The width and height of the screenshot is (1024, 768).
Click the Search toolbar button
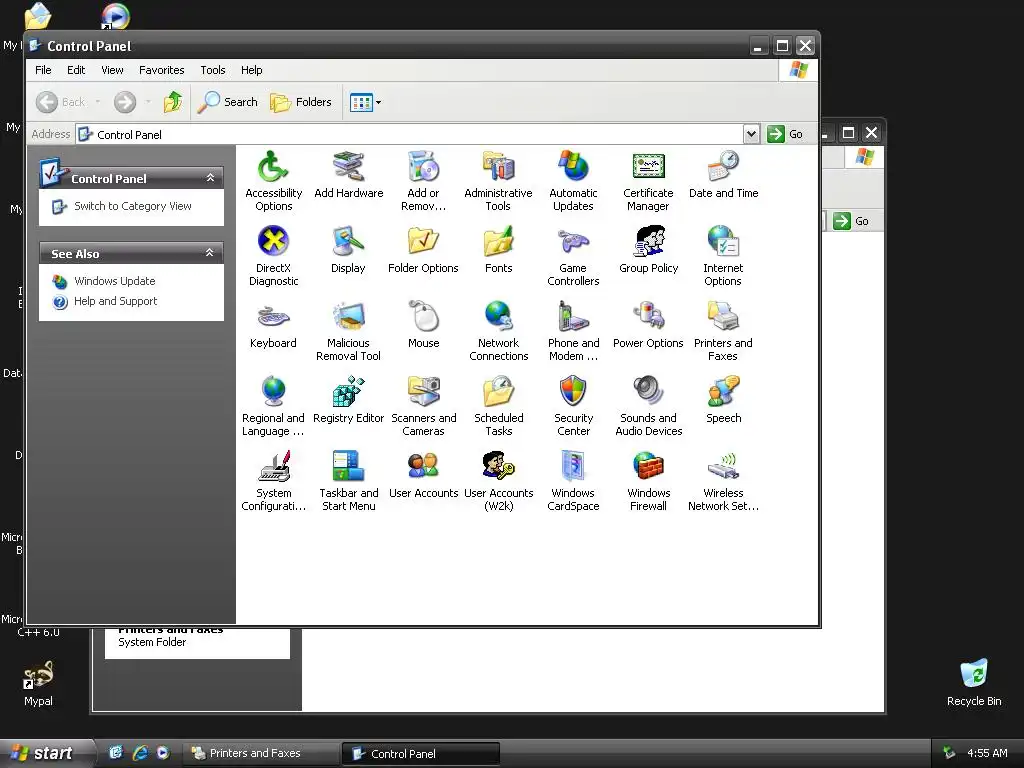[x=227, y=102]
